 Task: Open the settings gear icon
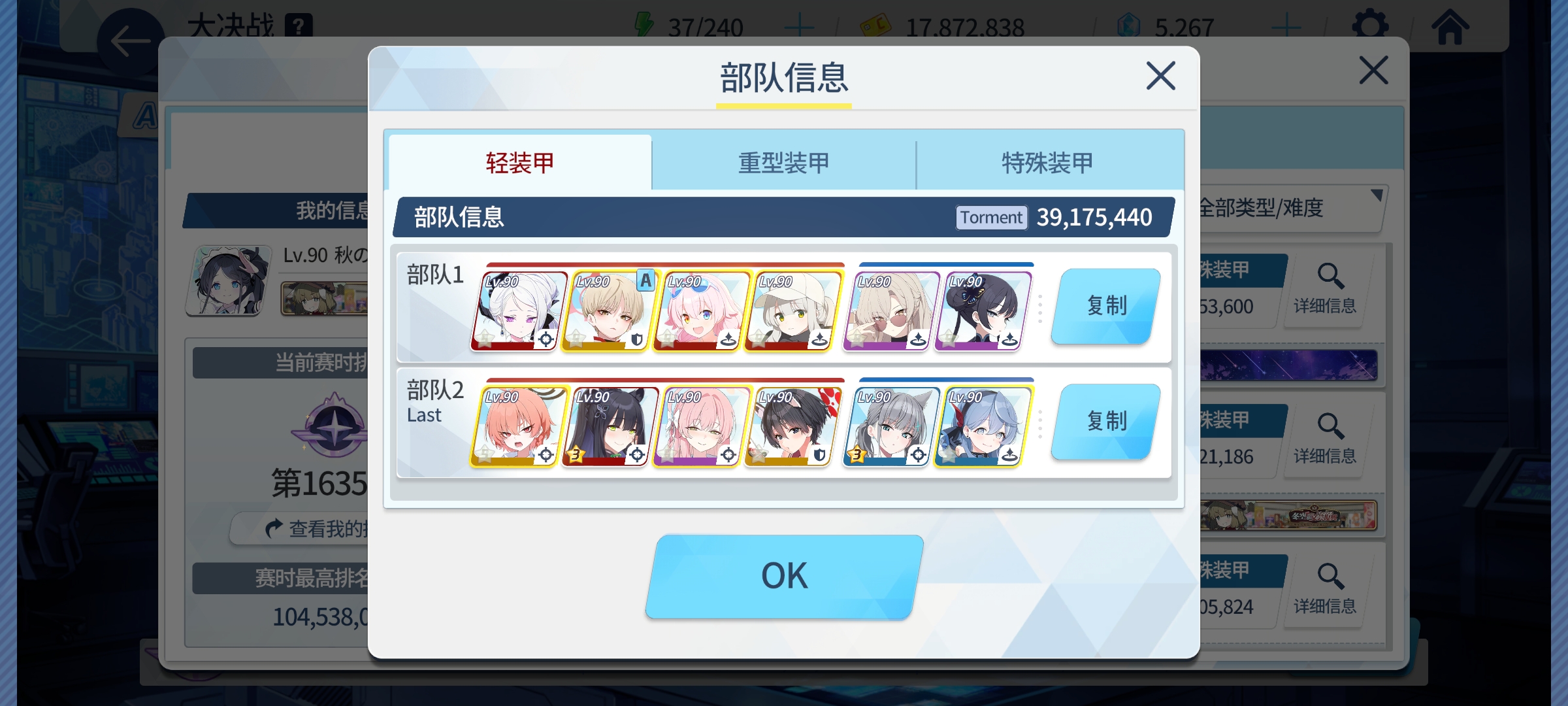[1370, 26]
